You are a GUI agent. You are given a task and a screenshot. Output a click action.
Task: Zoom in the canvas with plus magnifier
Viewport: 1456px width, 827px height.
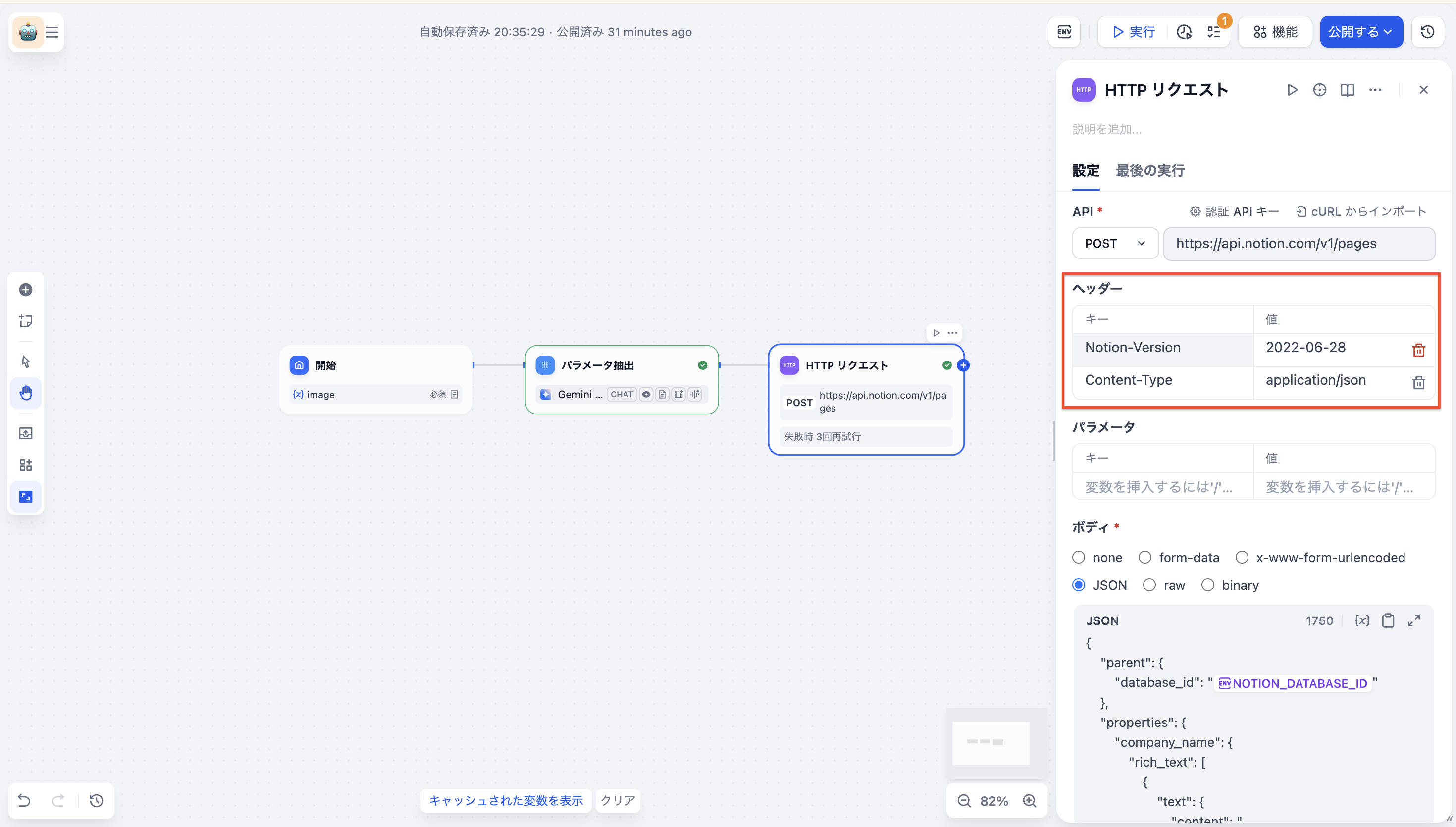coord(1030,801)
